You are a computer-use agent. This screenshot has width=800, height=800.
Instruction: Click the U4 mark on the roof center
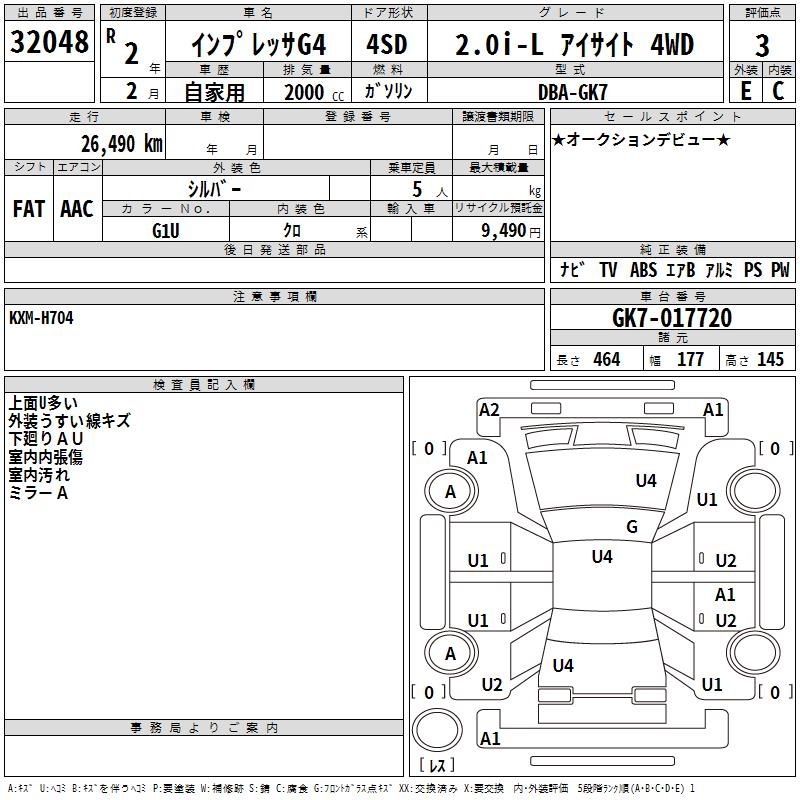point(601,557)
